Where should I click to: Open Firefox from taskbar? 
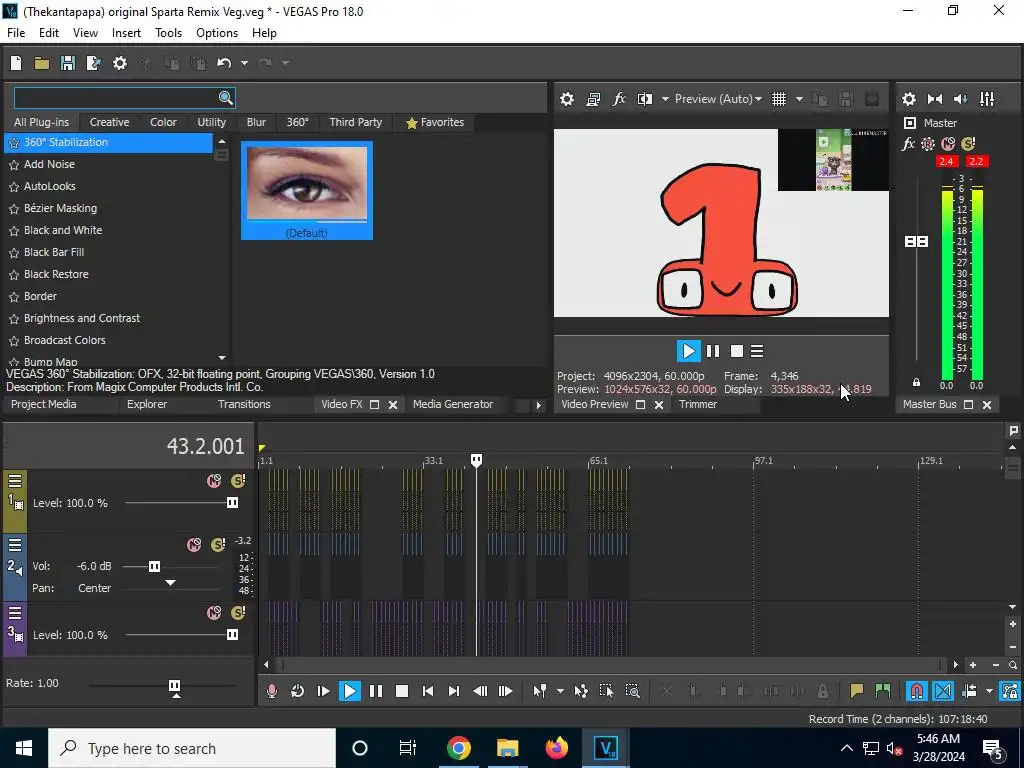coord(557,748)
